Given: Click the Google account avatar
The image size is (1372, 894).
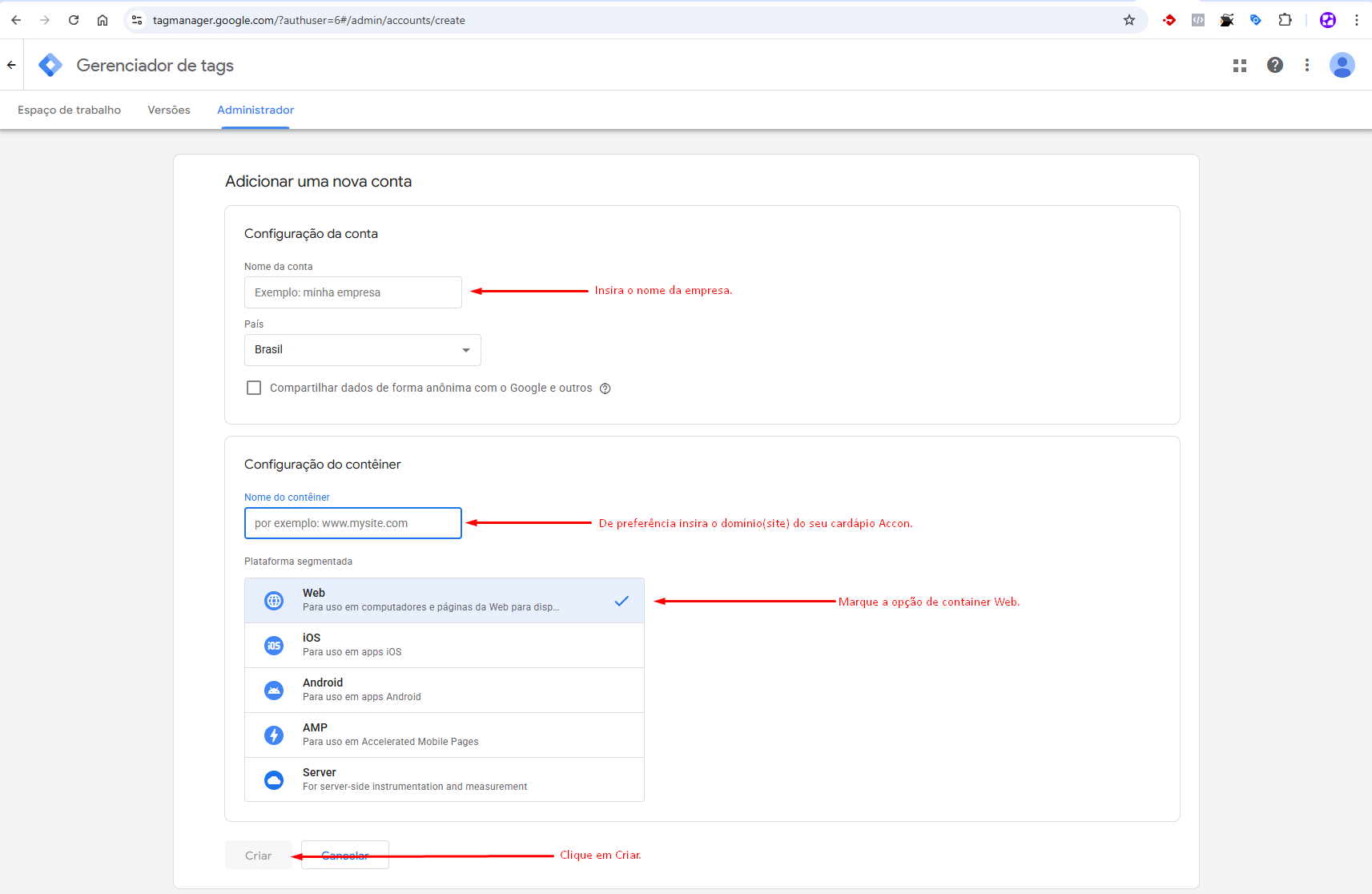Looking at the screenshot, I should click(x=1342, y=66).
